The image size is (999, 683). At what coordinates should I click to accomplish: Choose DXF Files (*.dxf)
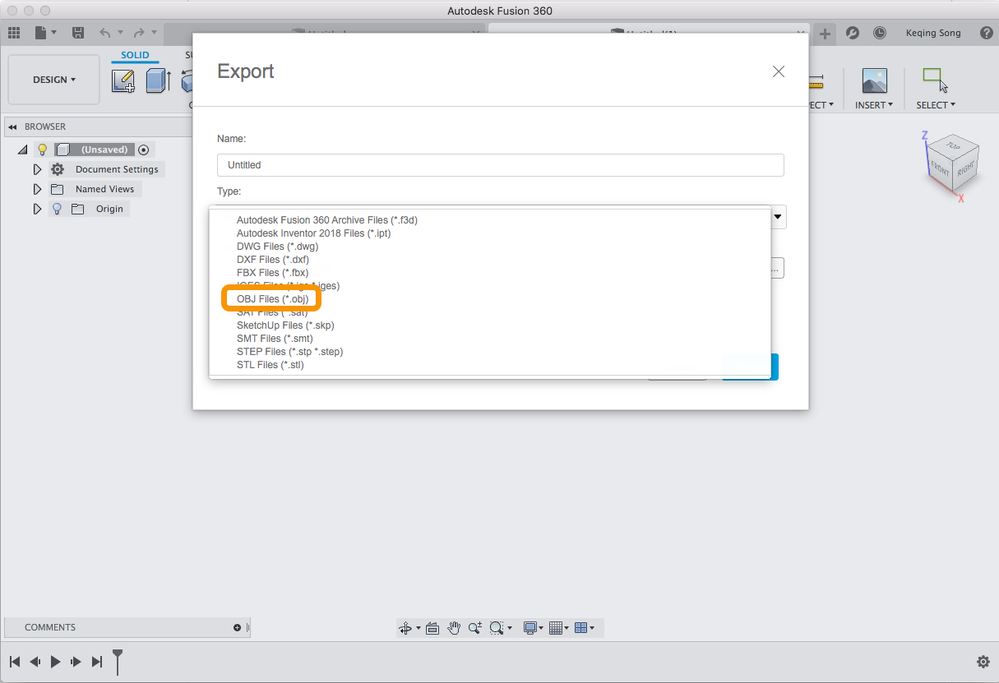click(273, 259)
